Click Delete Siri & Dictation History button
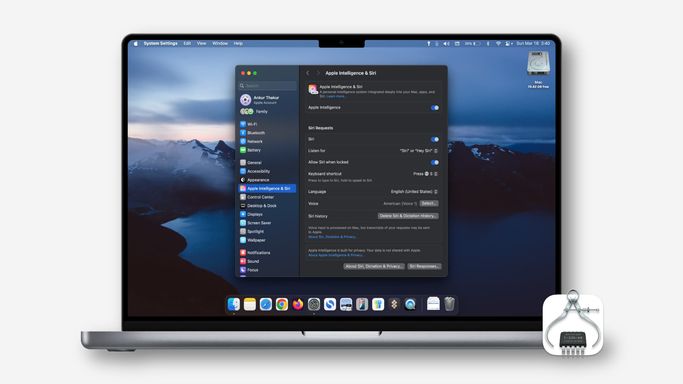Image resolution: width=683 pixels, height=384 pixels. coord(408,216)
